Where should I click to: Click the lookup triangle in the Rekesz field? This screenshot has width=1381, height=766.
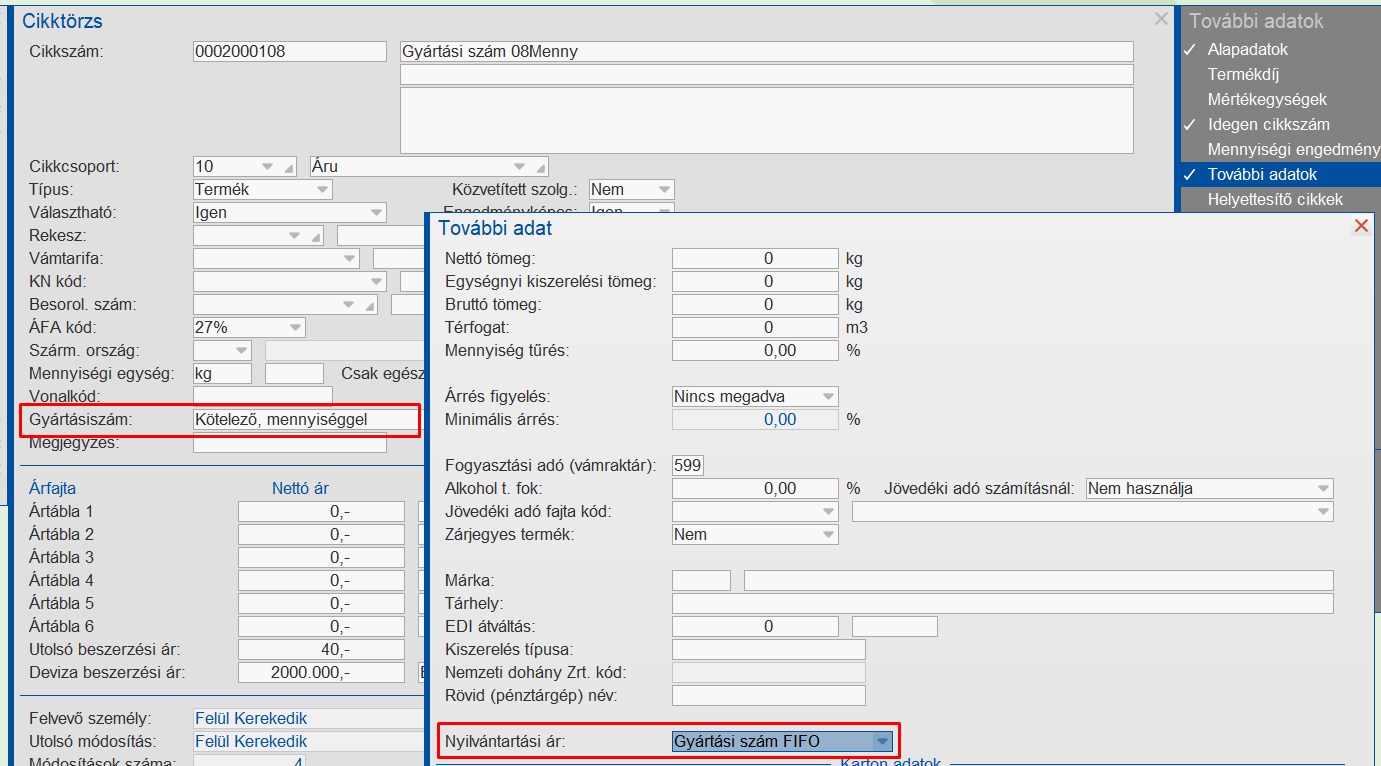[318, 237]
